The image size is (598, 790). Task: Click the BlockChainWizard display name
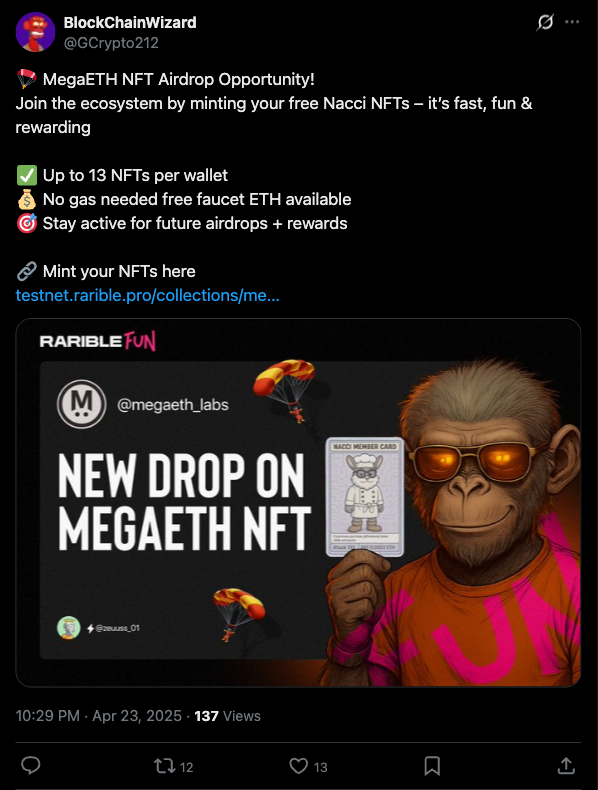click(x=130, y=23)
